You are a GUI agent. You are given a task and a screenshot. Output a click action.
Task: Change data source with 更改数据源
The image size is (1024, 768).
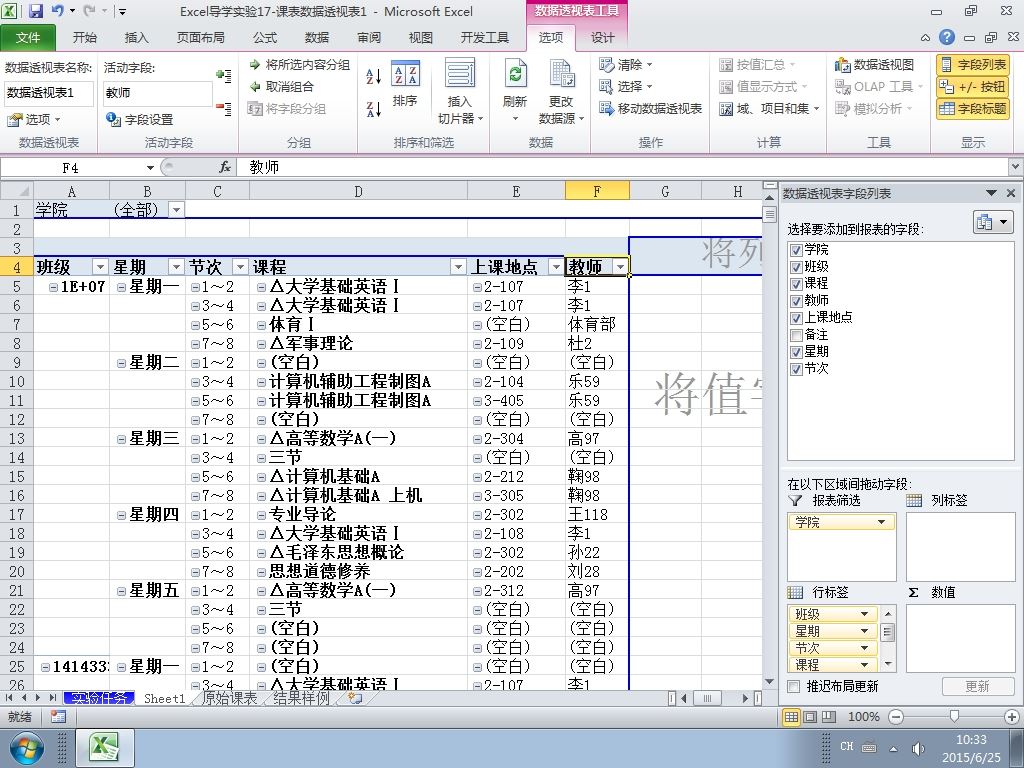[561, 90]
